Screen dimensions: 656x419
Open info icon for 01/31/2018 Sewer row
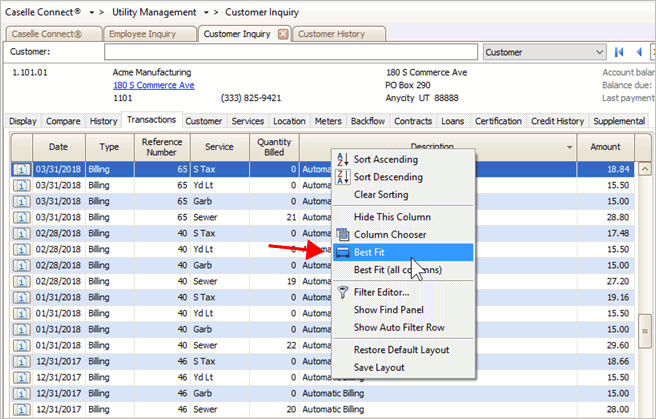click(x=21, y=345)
